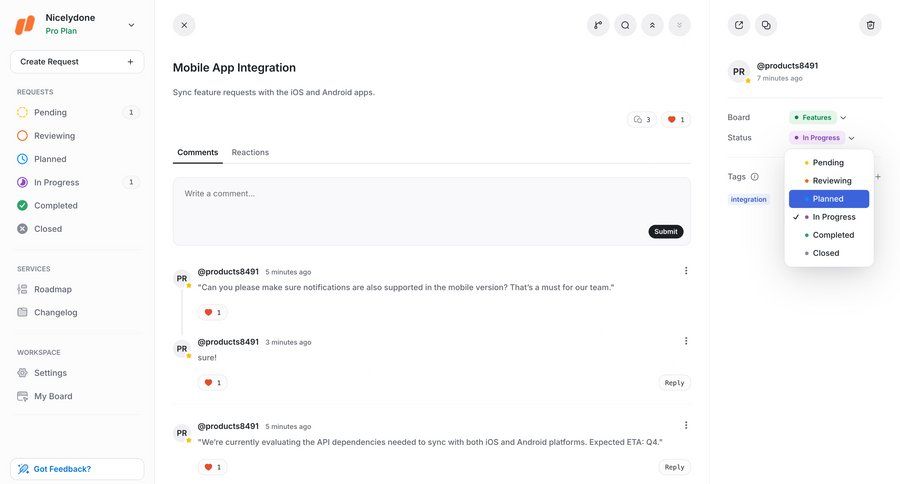Select Planned in the status menu
Screen dimensions: 900x484
(x=828, y=199)
